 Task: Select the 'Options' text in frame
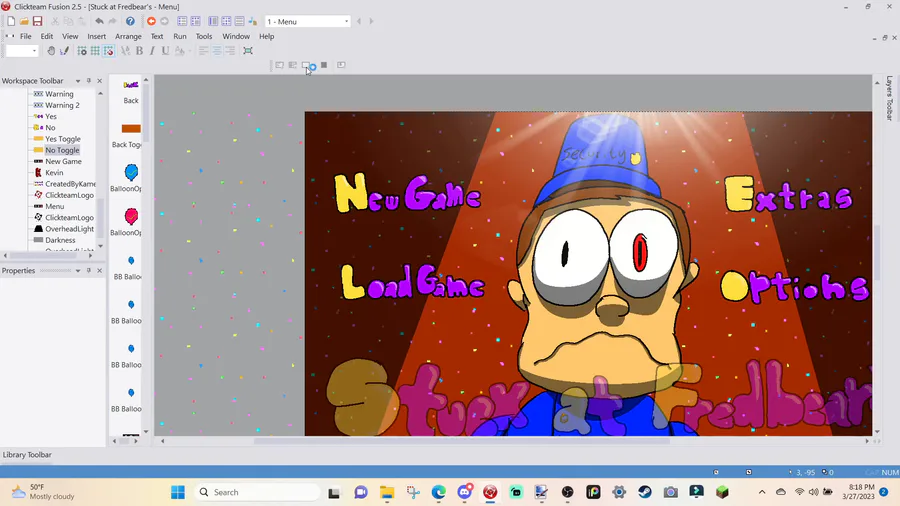794,286
